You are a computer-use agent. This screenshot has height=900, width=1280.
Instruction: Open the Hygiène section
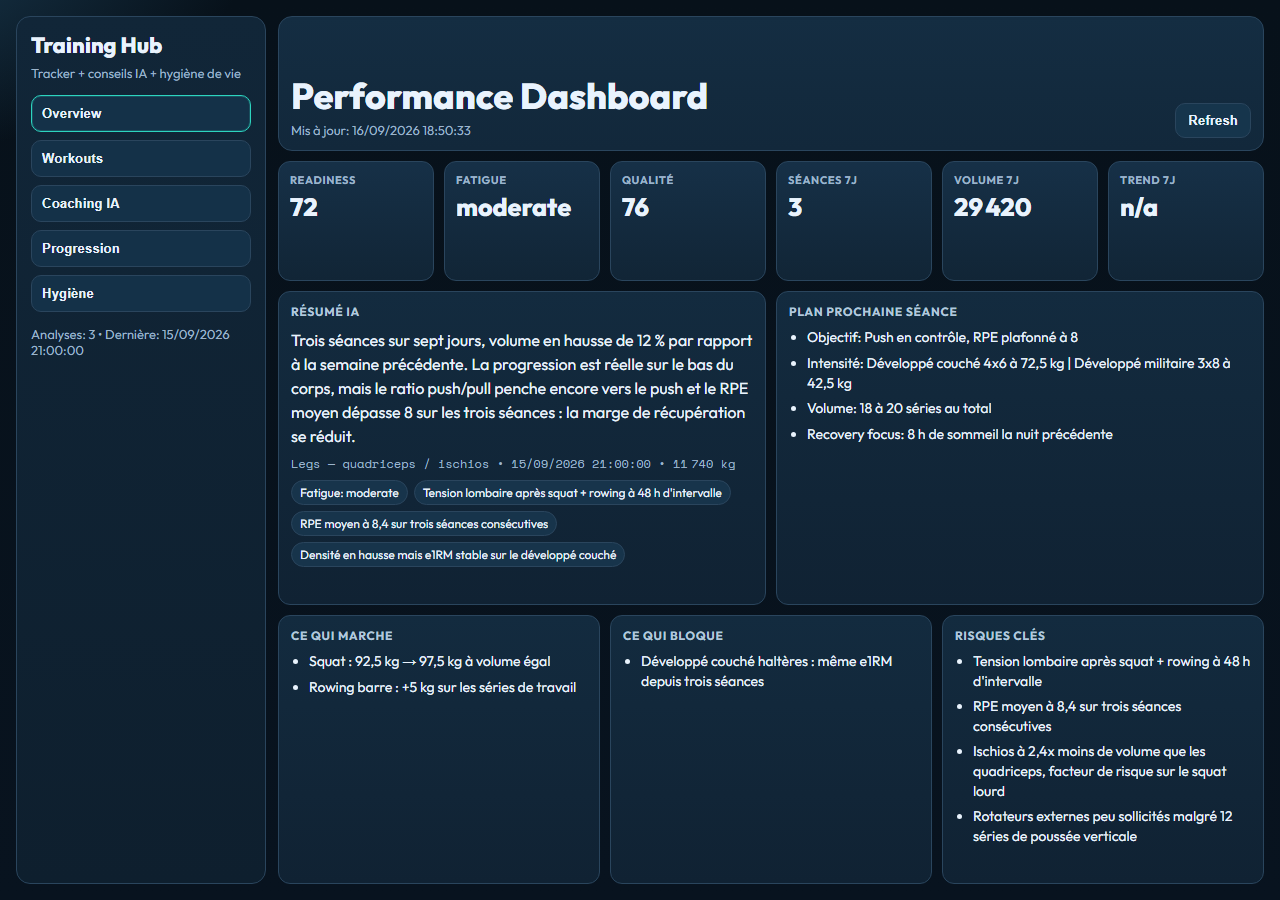(x=141, y=293)
